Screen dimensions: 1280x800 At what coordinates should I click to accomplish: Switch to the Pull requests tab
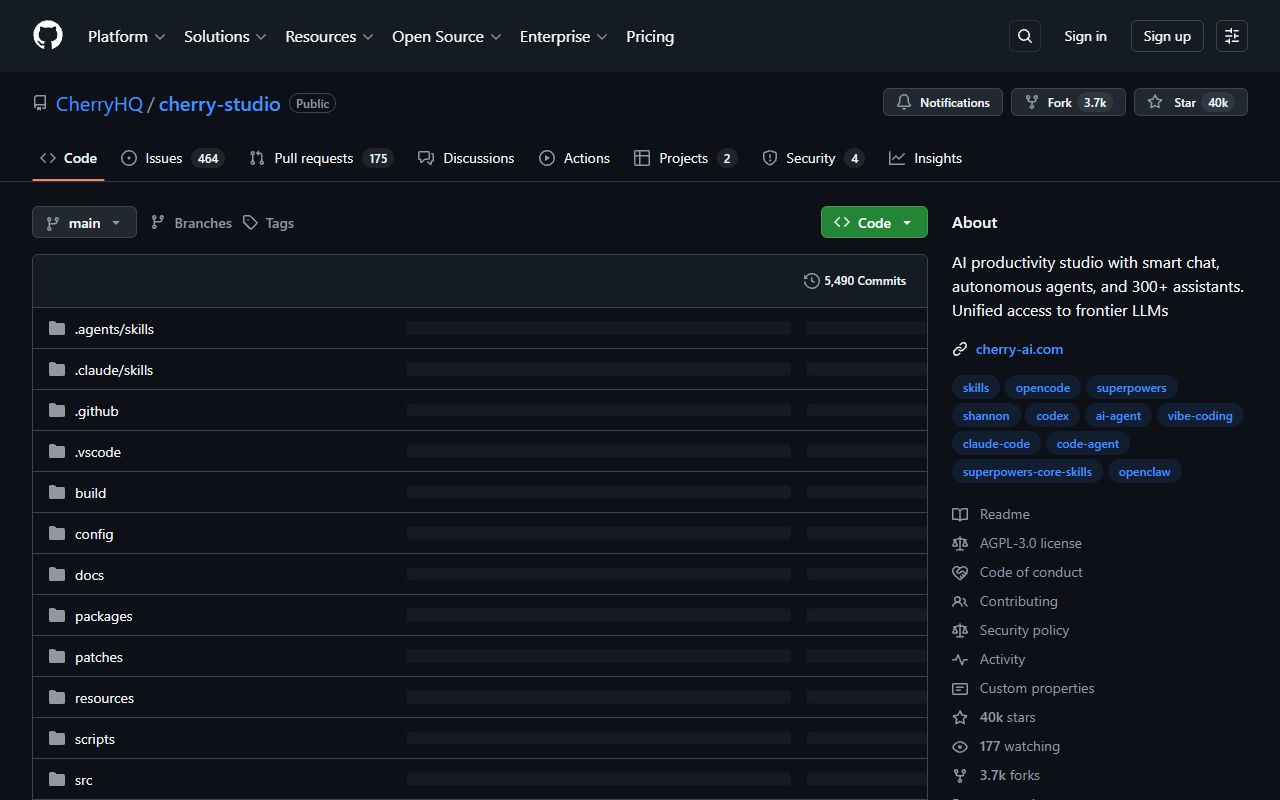313,157
